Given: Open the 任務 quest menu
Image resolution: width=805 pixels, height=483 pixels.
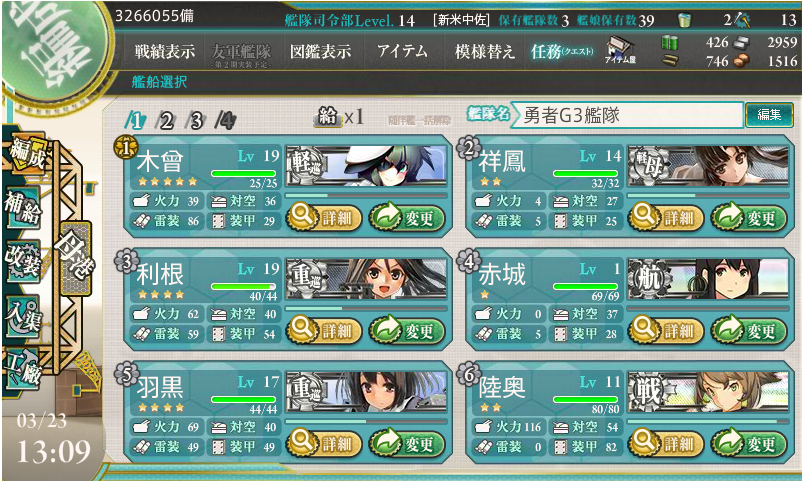Looking at the screenshot, I should tap(562, 51).
